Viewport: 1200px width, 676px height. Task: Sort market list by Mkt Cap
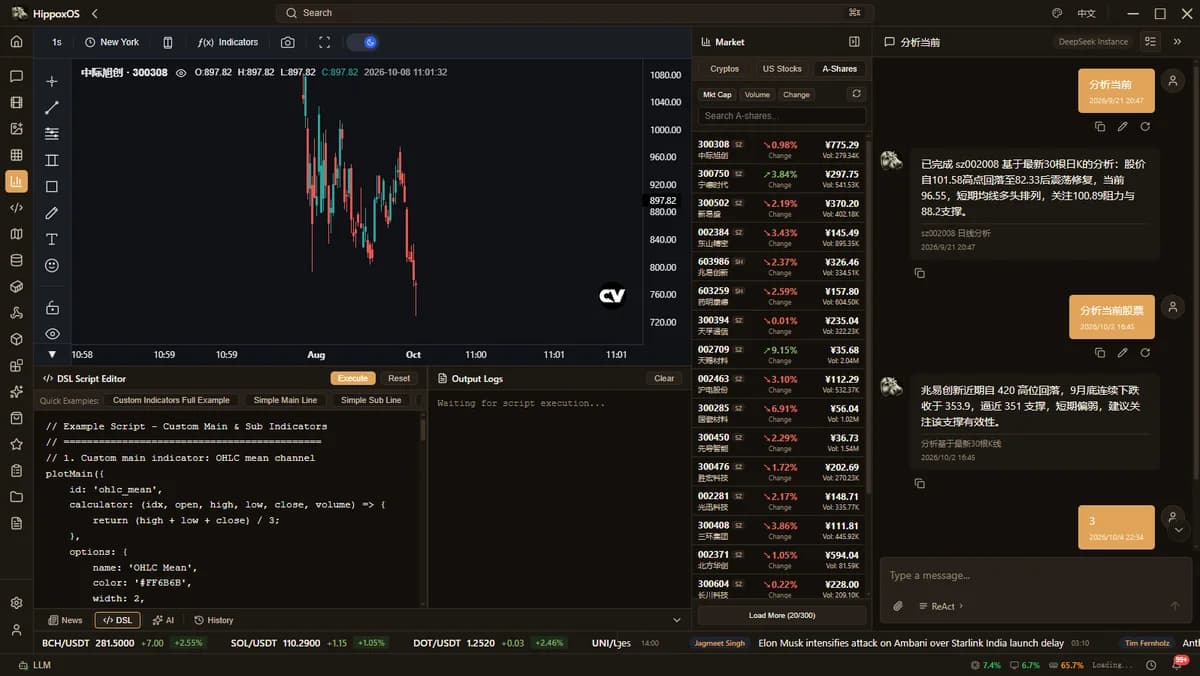click(717, 94)
